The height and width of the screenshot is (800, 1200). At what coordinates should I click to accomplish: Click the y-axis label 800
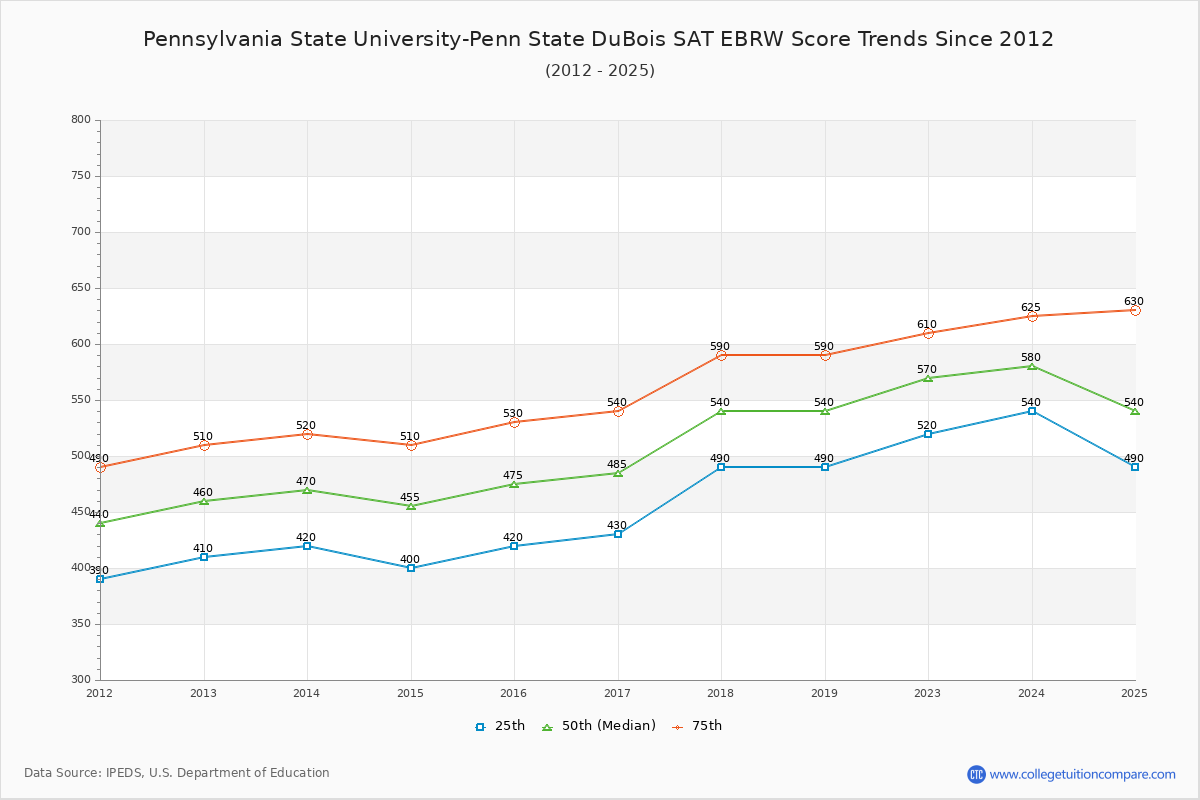[x=81, y=120]
